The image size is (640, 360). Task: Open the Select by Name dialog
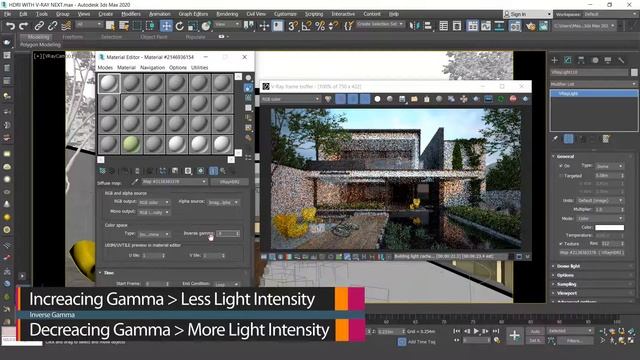(124, 26)
